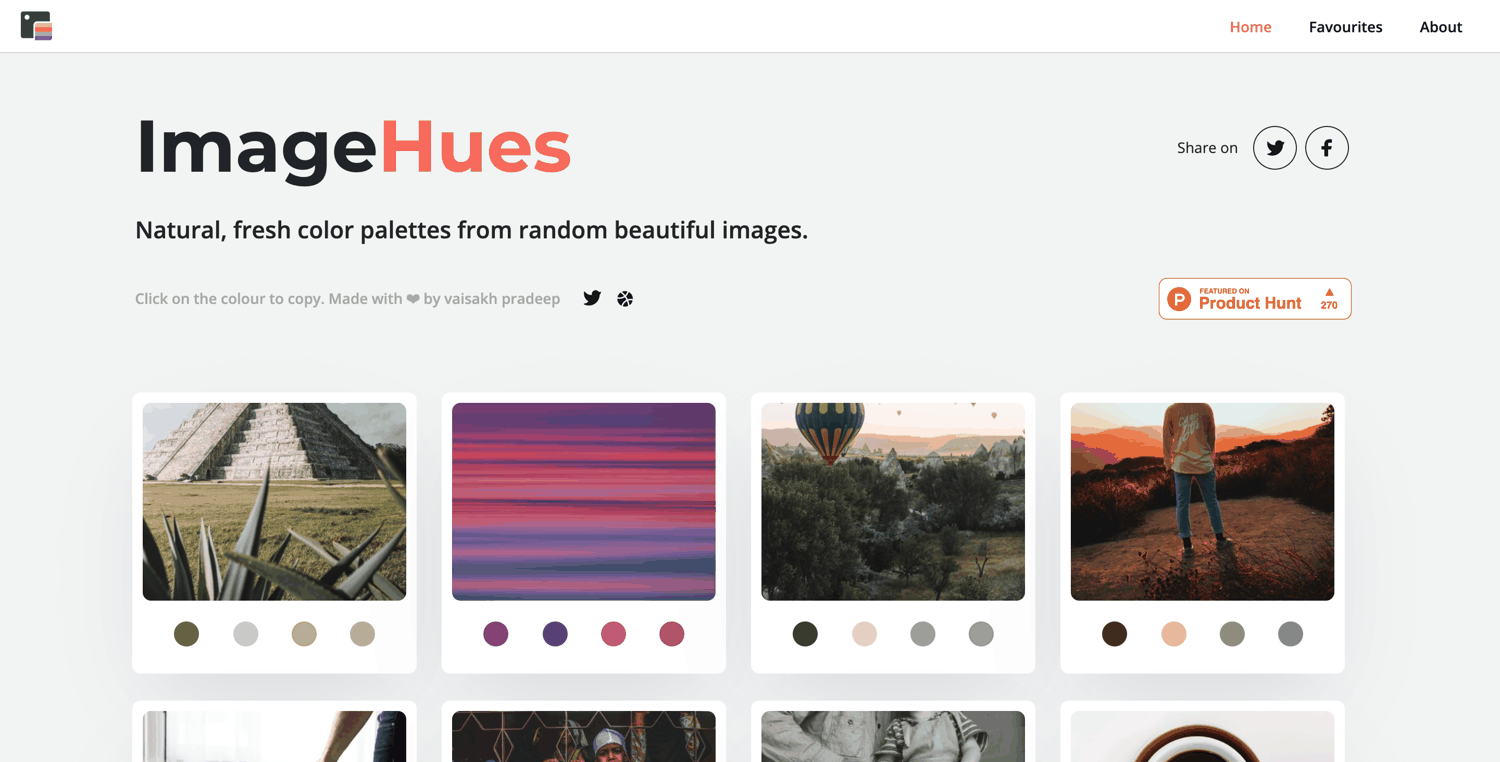This screenshot has width=1500, height=762.
Task: Copy the olive green swatch under pyramid
Action: [x=186, y=633]
